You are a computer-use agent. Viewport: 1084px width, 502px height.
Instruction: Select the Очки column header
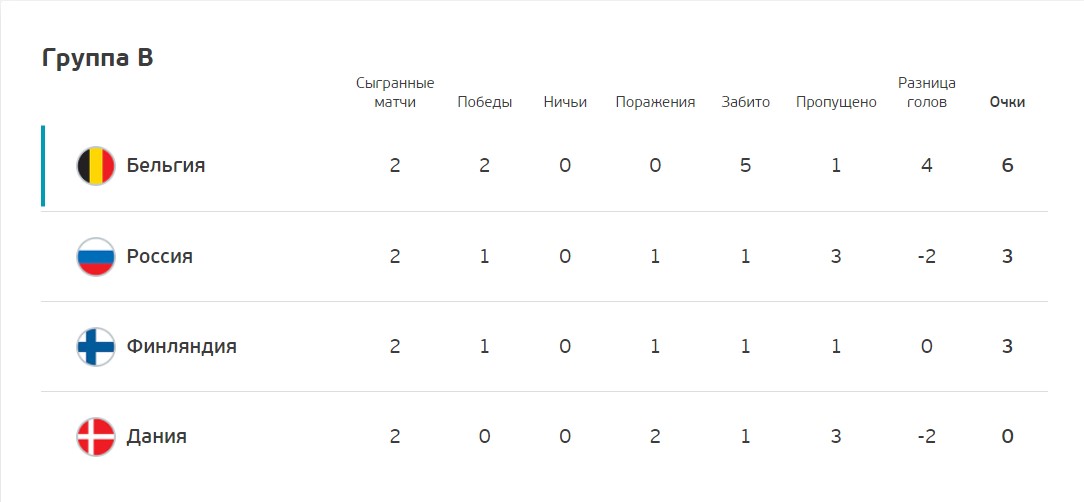click(1007, 102)
